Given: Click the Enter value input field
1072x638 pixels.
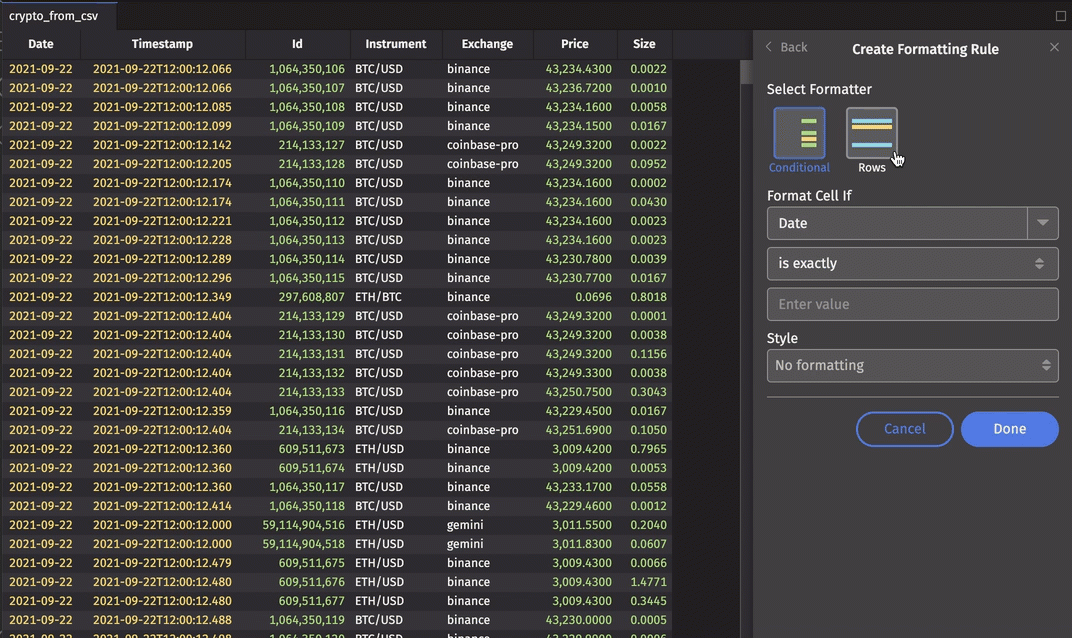Looking at the screenshot, I should click(x=912, y=304).
